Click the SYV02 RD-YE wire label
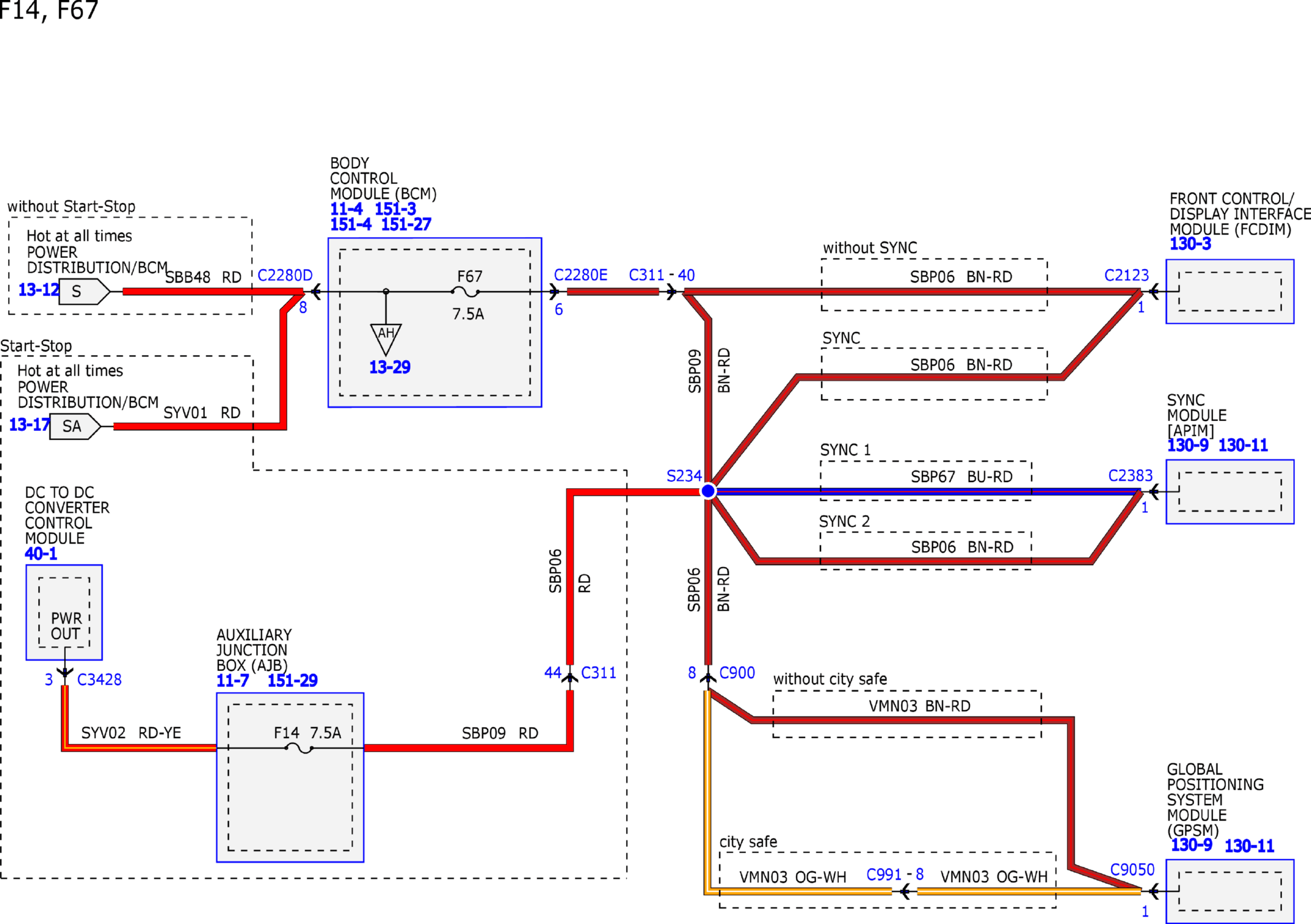 [x=131, y=733]
